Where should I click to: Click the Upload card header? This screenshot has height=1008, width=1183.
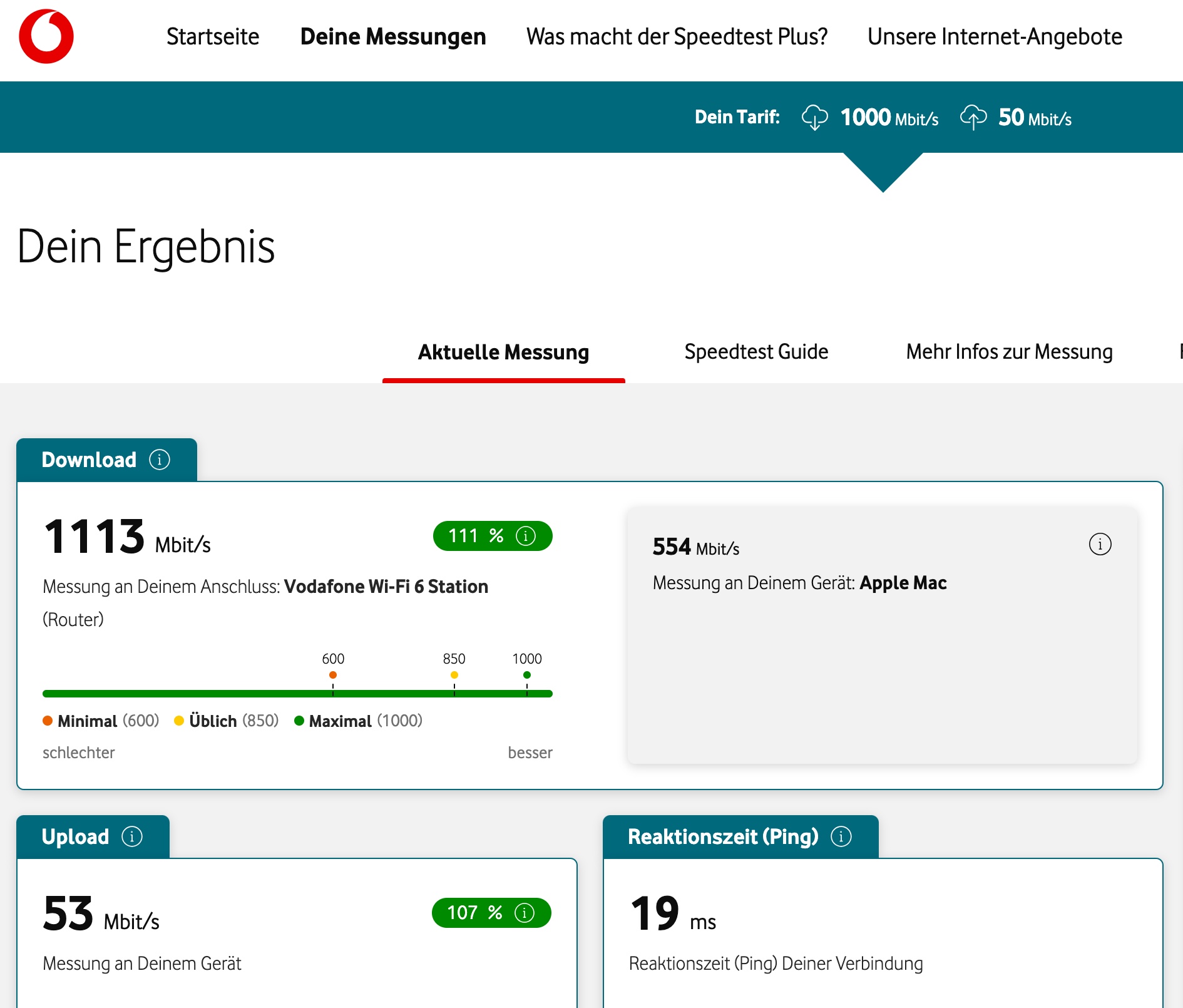coord(93,836)
